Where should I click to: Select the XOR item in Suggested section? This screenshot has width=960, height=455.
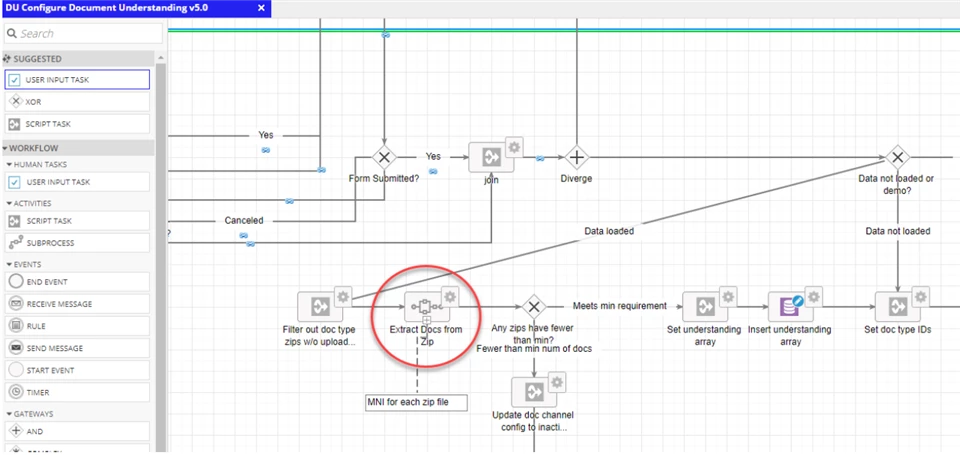[x=77, y=102]
